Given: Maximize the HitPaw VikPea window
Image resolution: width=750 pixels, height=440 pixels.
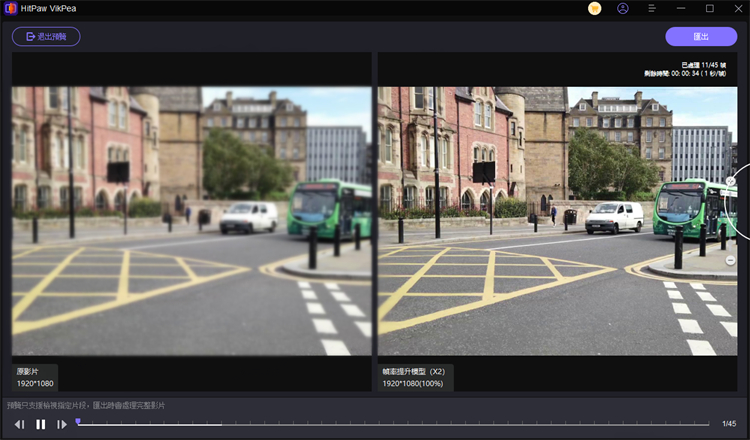Looking at the screenshot, I should click(x=709, y=8).
